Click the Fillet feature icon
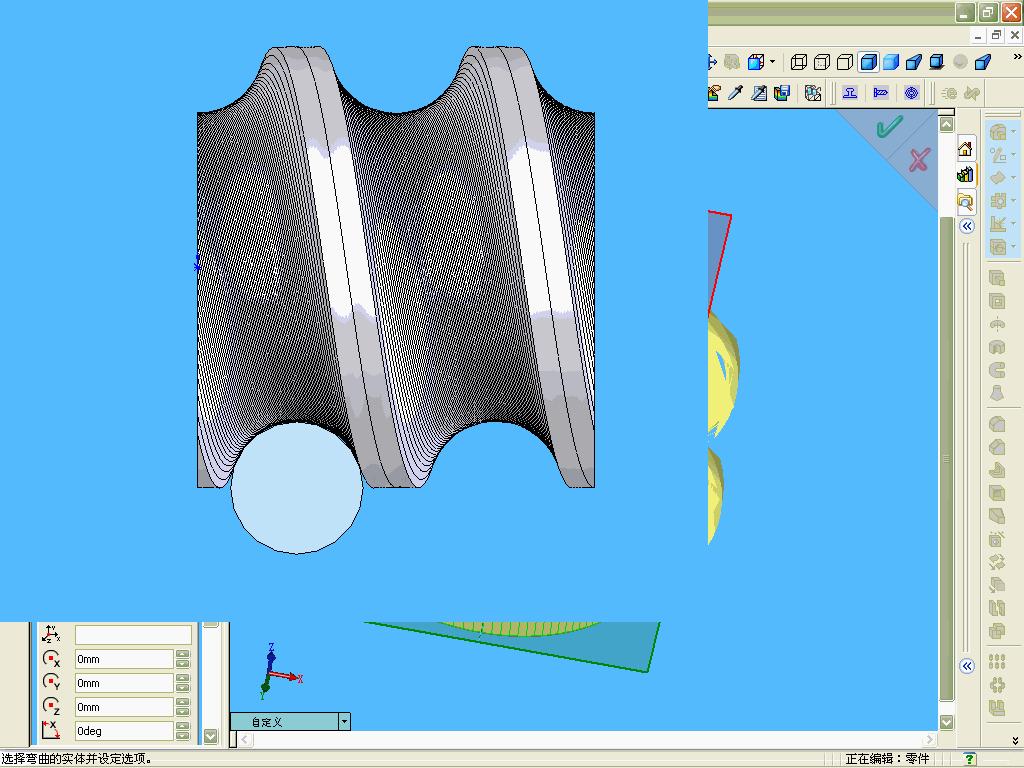Image resolution: width=1024 pixels, height=768 pixels. pos(997,424)
